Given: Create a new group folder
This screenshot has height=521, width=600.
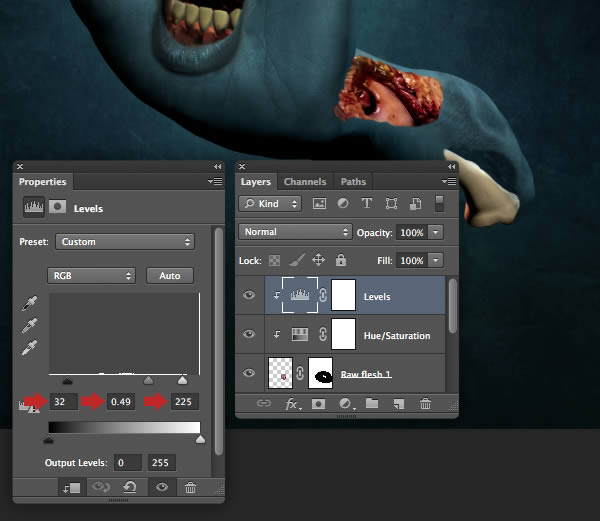Looking at the screenshot, I should coord(372,403).
